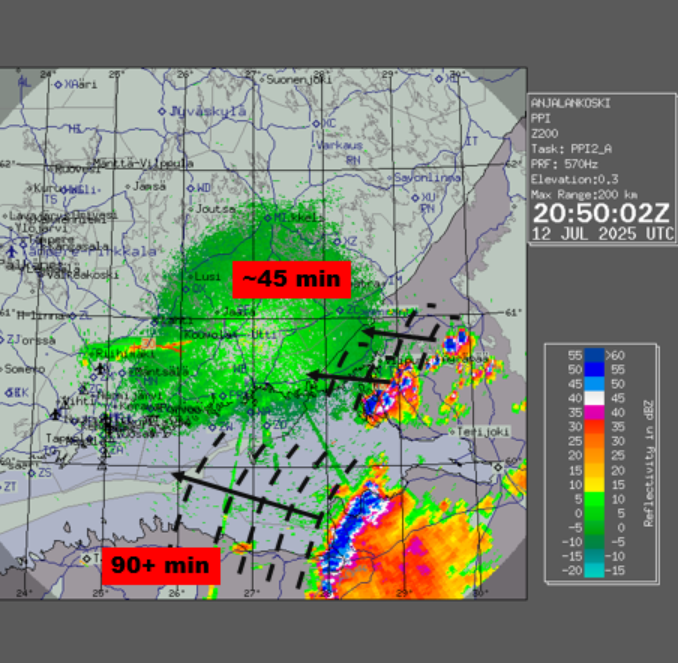The height and width of the screenshot is (663, 678).
Task: Select the small dot marker at Jämsä
Action: (128, 187)
